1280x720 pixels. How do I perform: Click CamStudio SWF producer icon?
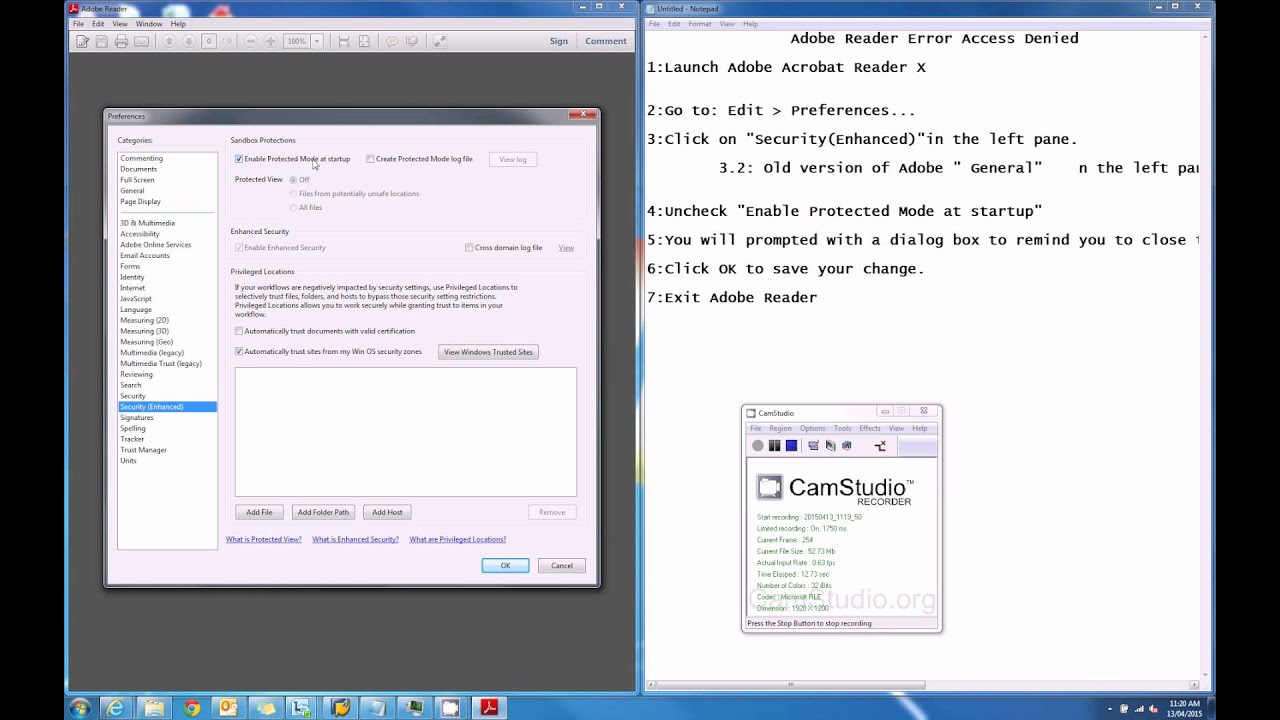pyautogui.click(x=847, y=446)
